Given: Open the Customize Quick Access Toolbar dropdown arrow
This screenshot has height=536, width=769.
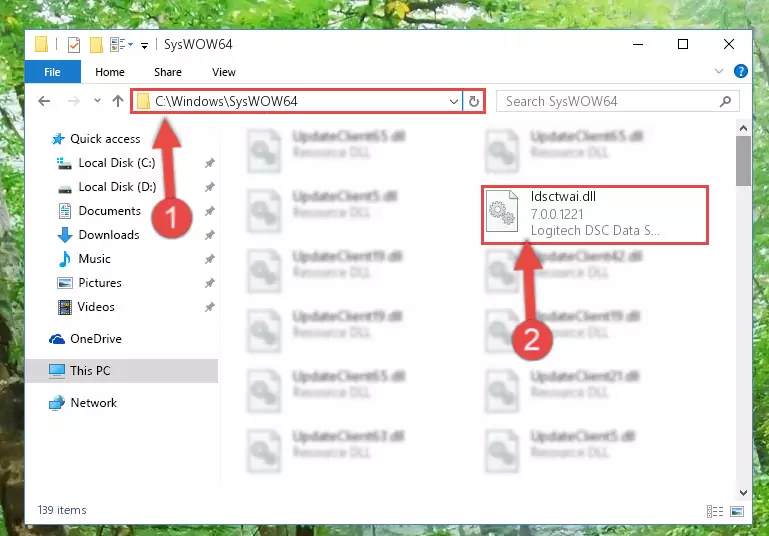Looking at the screenshot, I should point(144,46).
